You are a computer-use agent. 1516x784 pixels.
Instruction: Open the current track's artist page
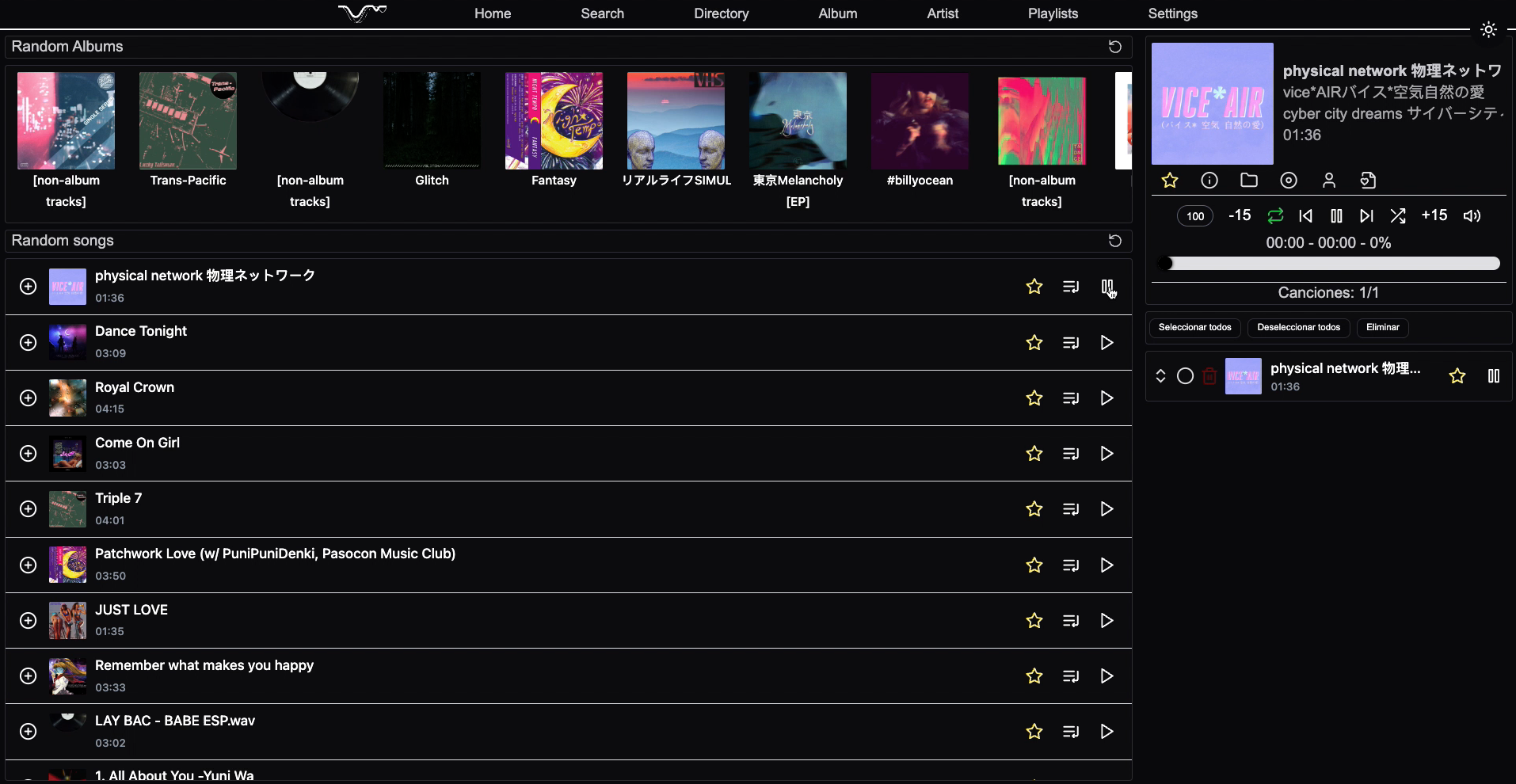pos(1329,181)
